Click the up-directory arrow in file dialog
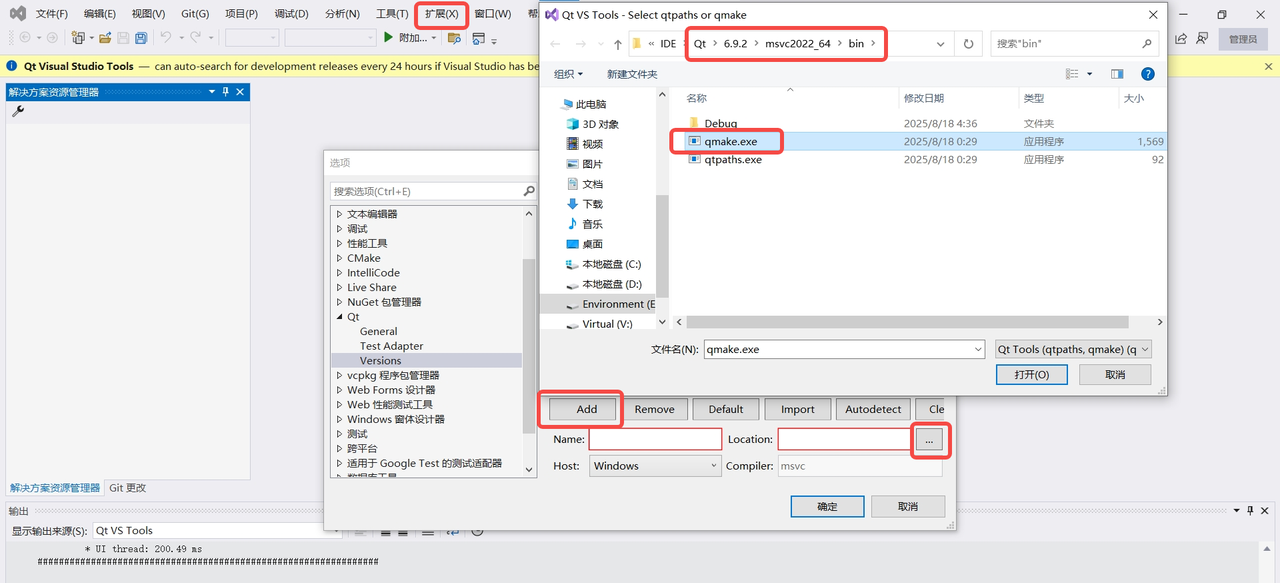 [x=618, y=44]
